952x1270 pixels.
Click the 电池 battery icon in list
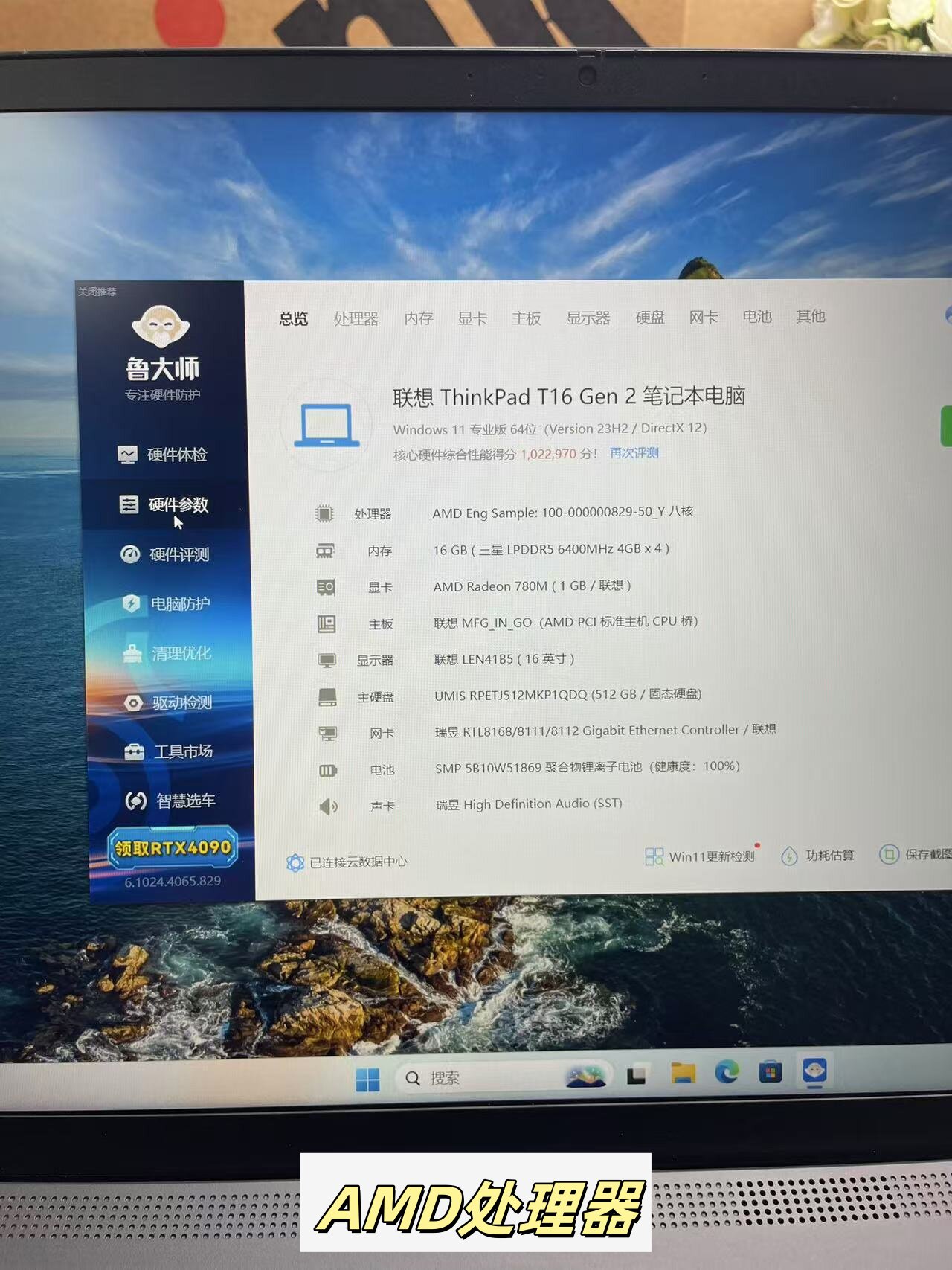(x=328, y=770)
